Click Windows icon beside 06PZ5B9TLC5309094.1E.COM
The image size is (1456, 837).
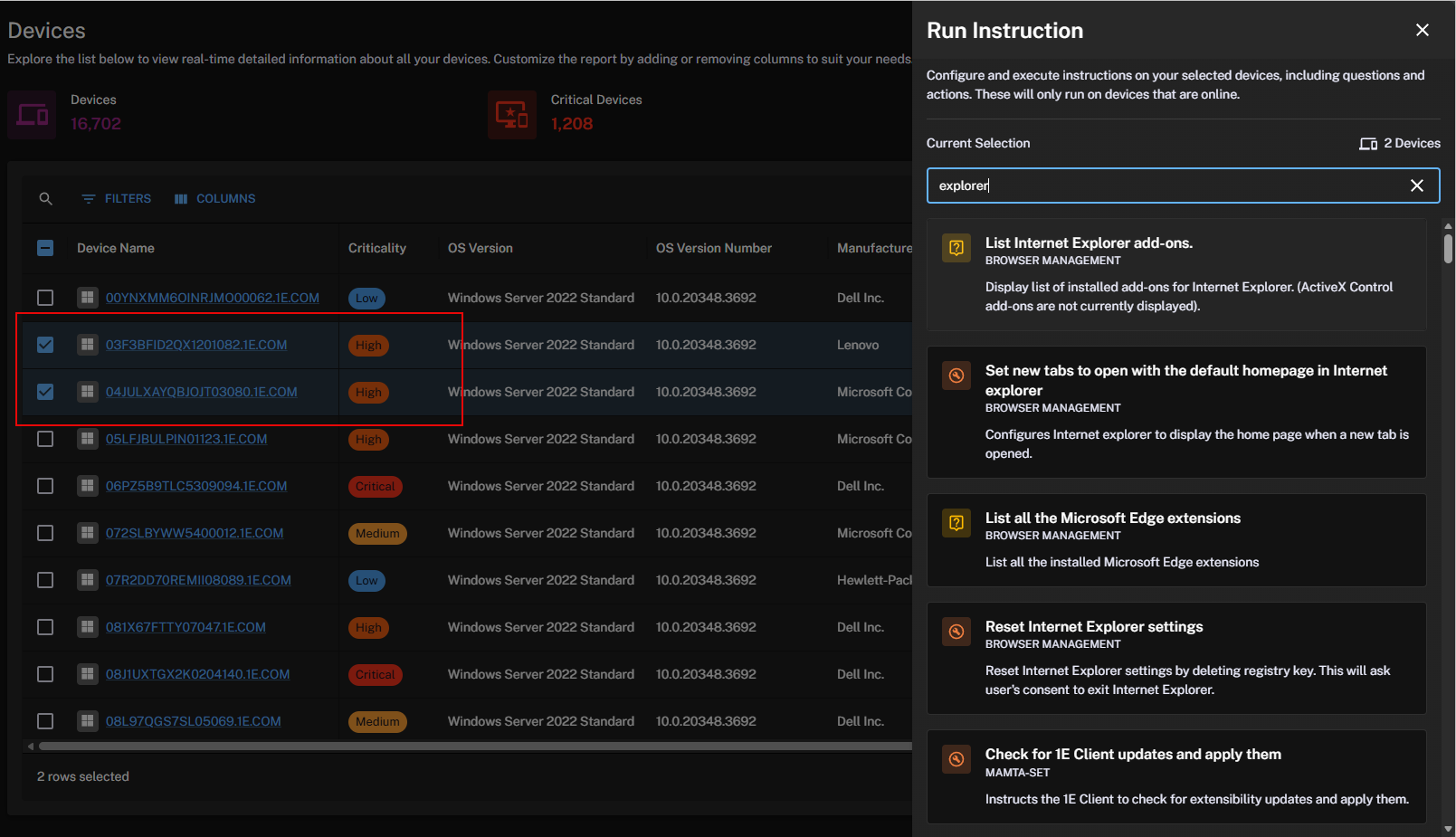click(87, 486)
